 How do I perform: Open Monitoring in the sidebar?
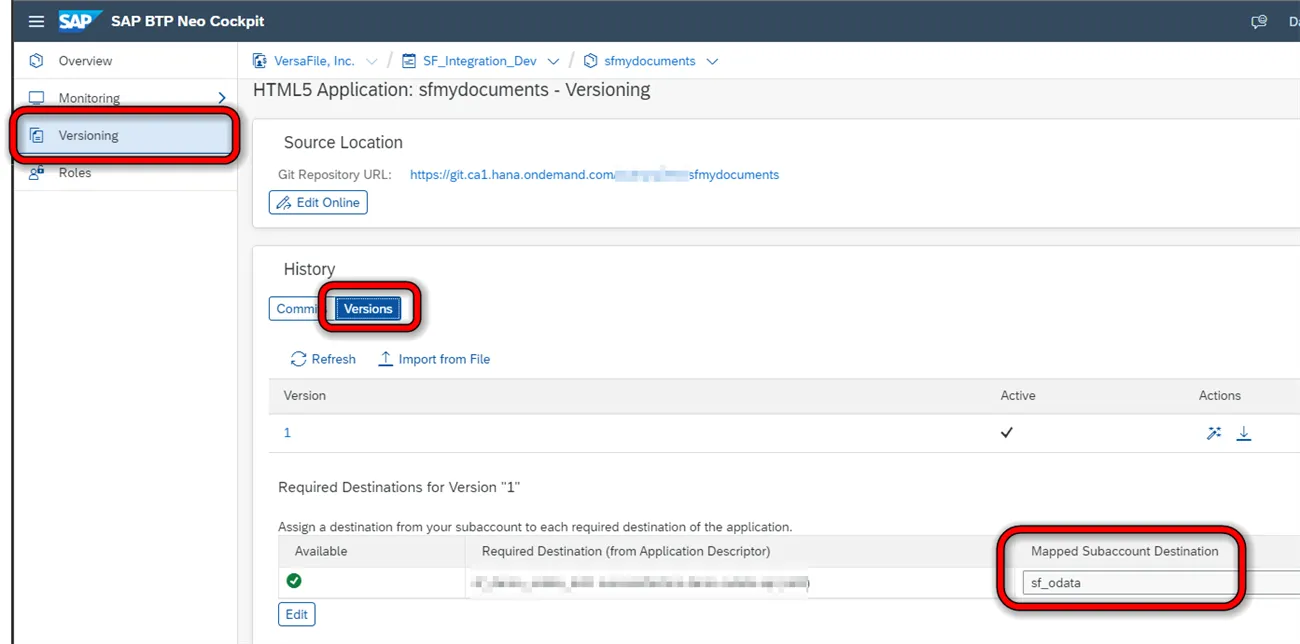point(89,98)
